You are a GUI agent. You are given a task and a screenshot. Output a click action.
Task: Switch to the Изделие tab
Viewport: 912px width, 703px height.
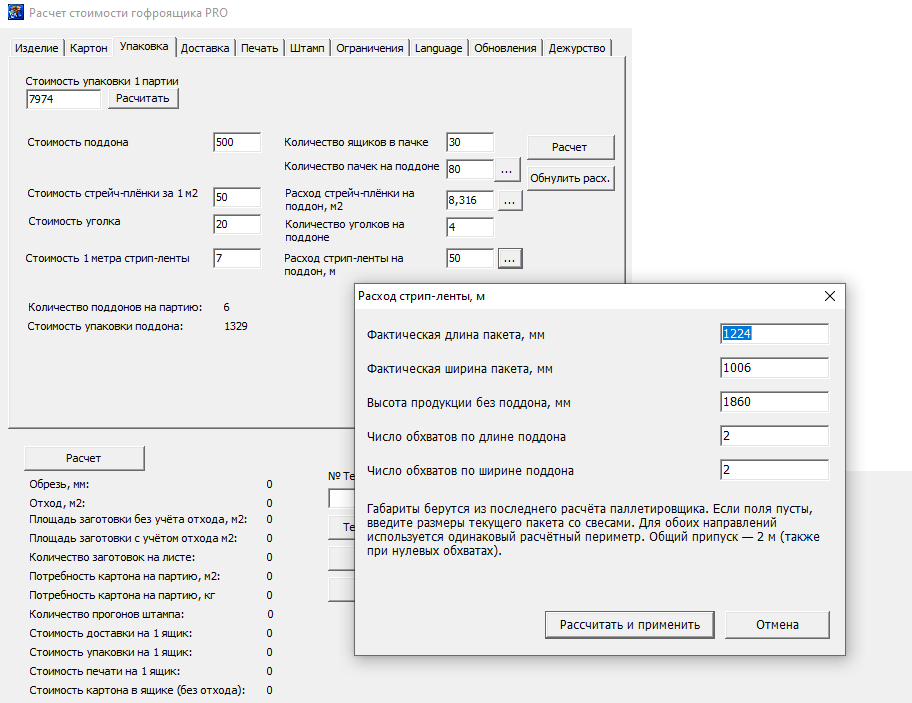point(37,48)
